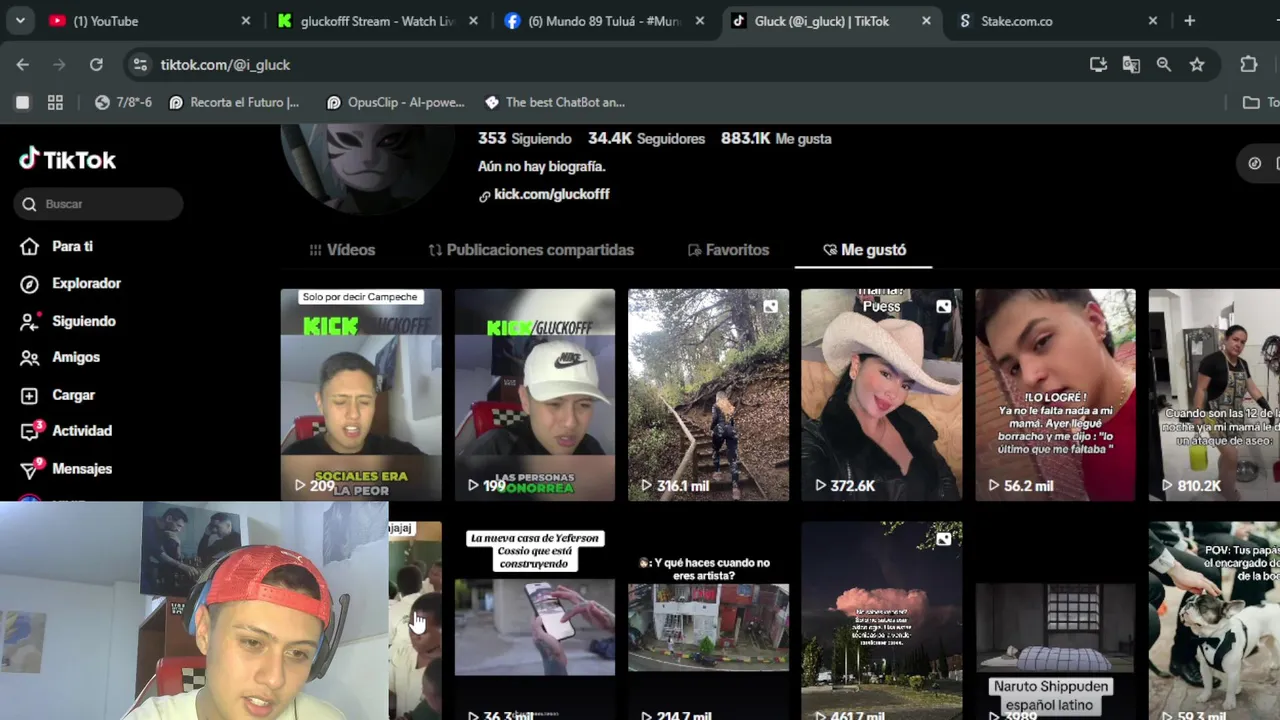
Task: Open the Solo por decir Campeche video
Action: (x=361, y=395)
